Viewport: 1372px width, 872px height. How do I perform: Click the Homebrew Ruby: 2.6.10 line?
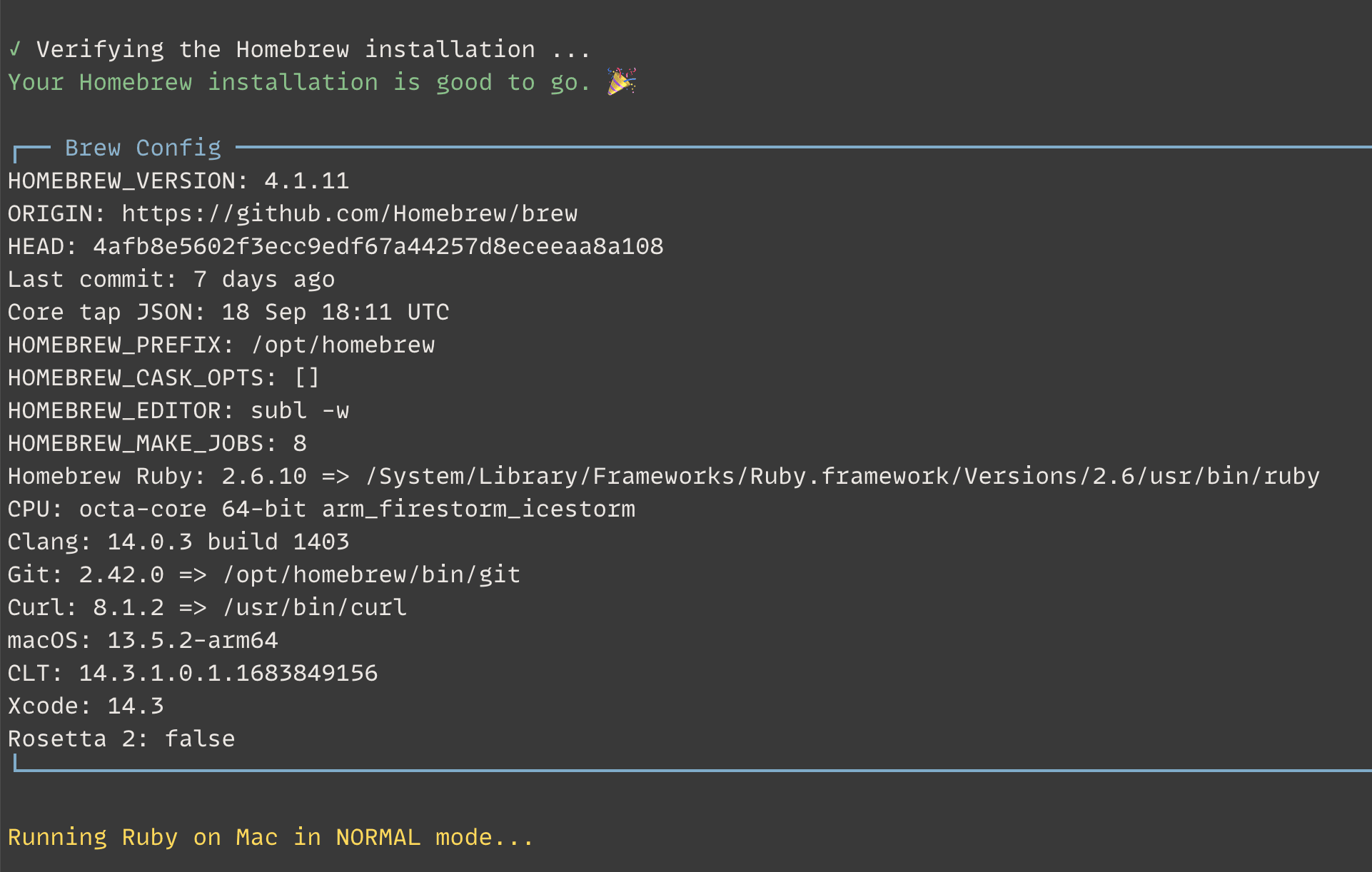click(664, 476)
